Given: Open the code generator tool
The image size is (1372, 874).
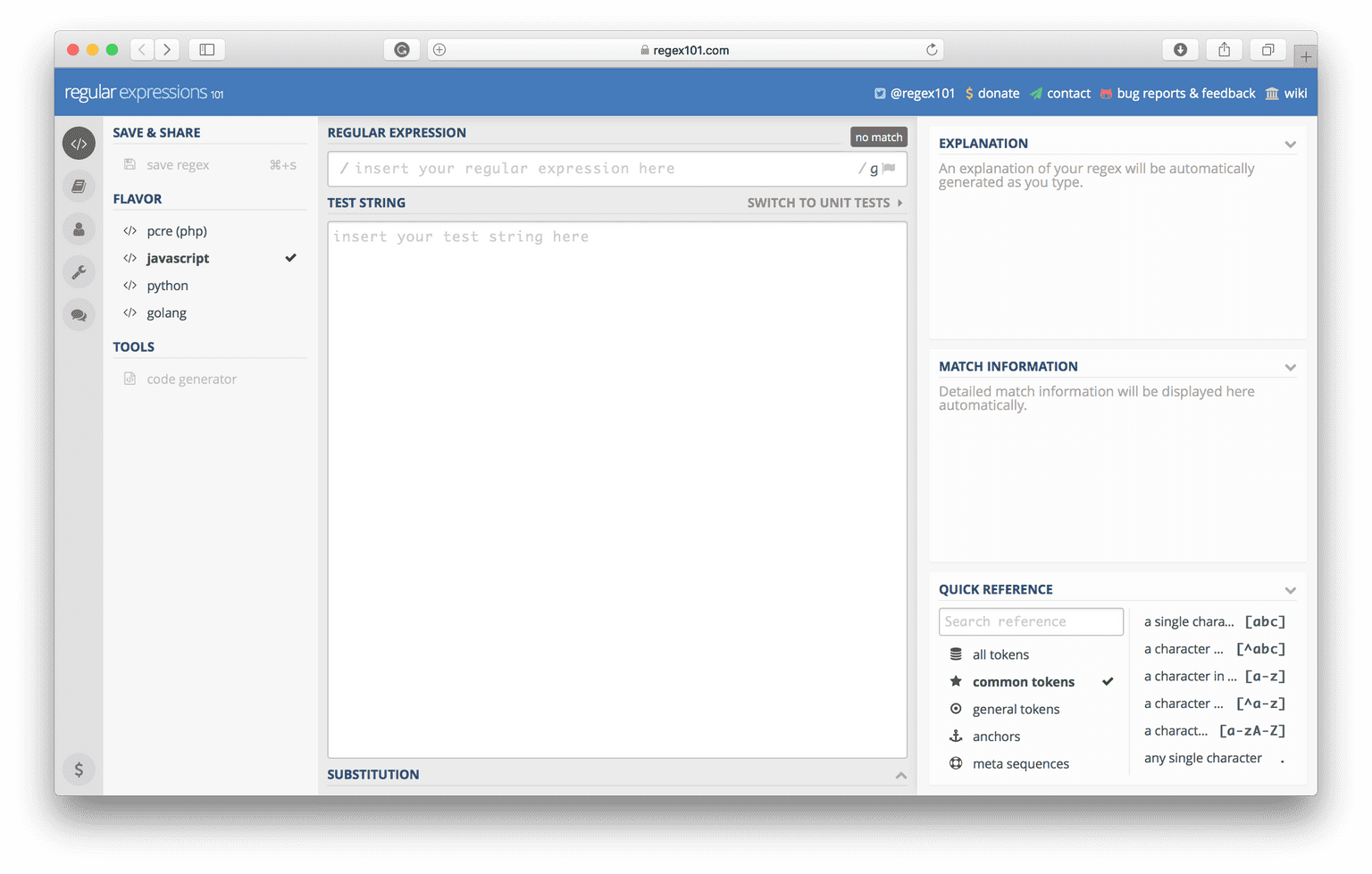Looking at the screenshot, I should coord(191,379).
